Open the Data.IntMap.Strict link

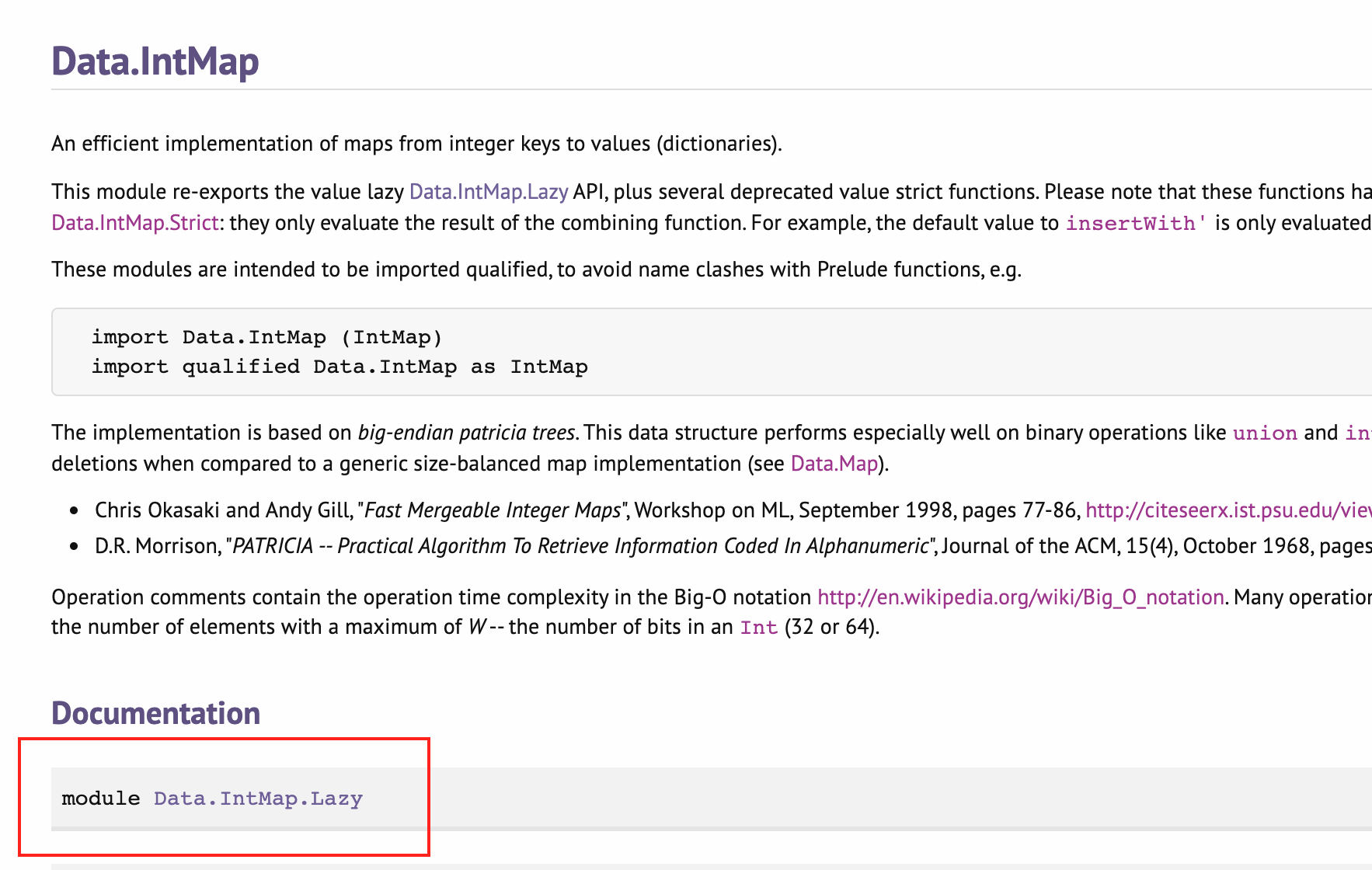pyautogui.click(x=135, y=223)
